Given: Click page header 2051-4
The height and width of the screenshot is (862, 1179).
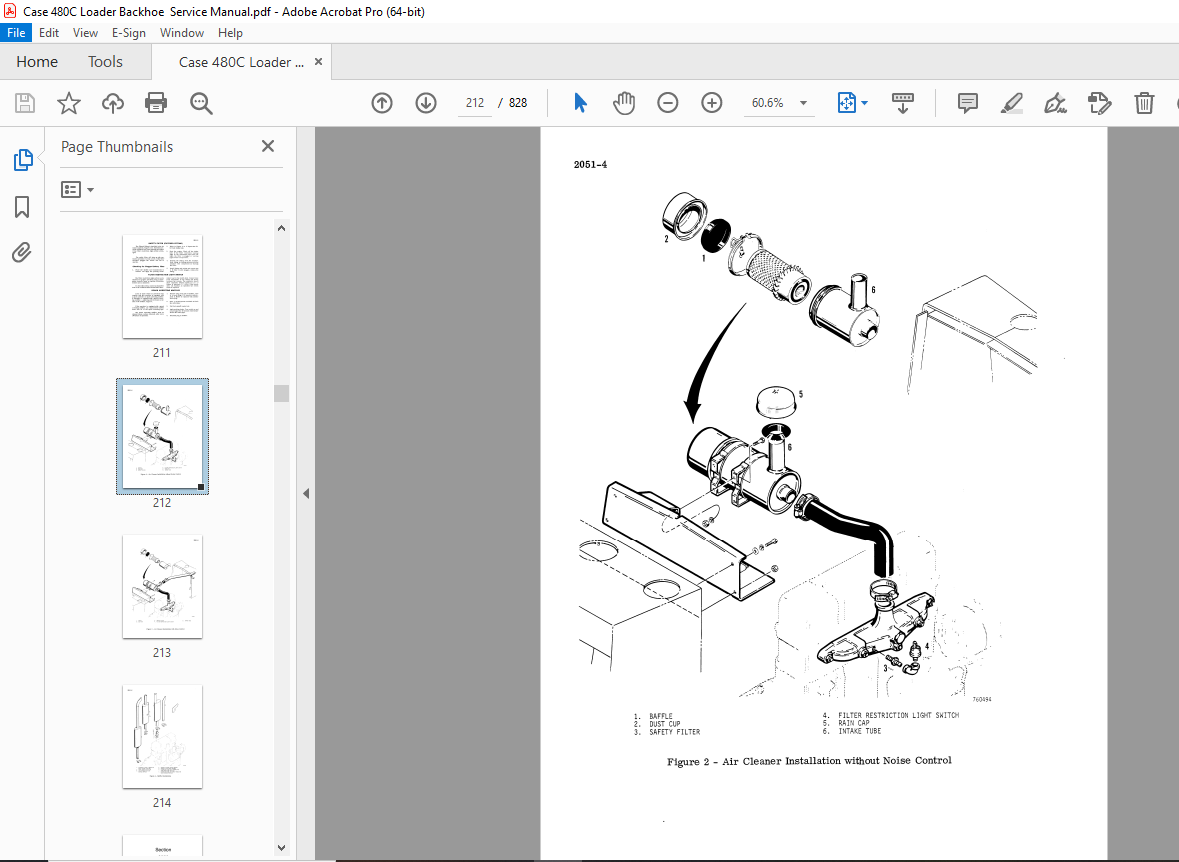Looking at the screenshot, I should 590,165.
